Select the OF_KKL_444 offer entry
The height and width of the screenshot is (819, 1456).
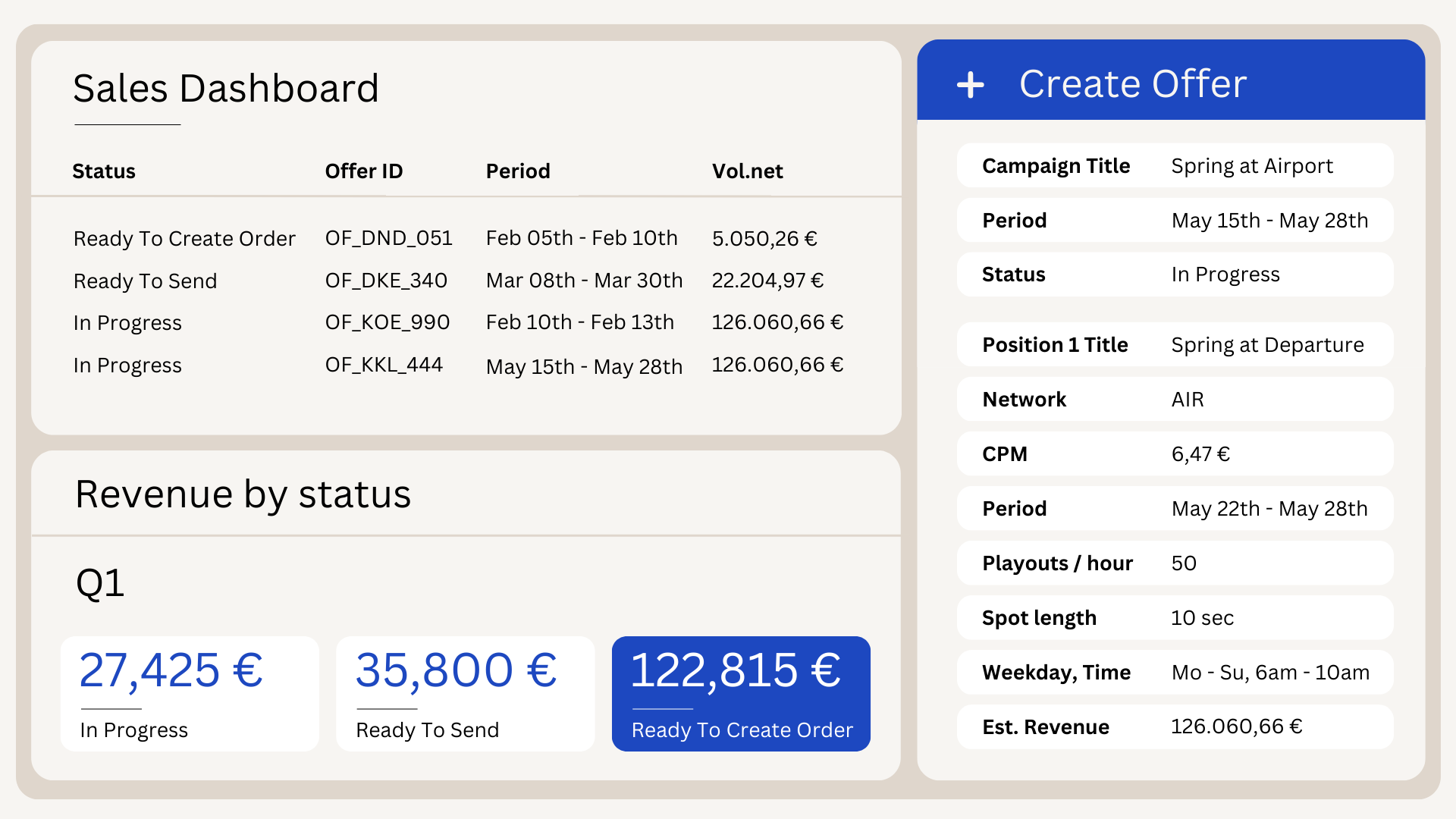(384, 365)
